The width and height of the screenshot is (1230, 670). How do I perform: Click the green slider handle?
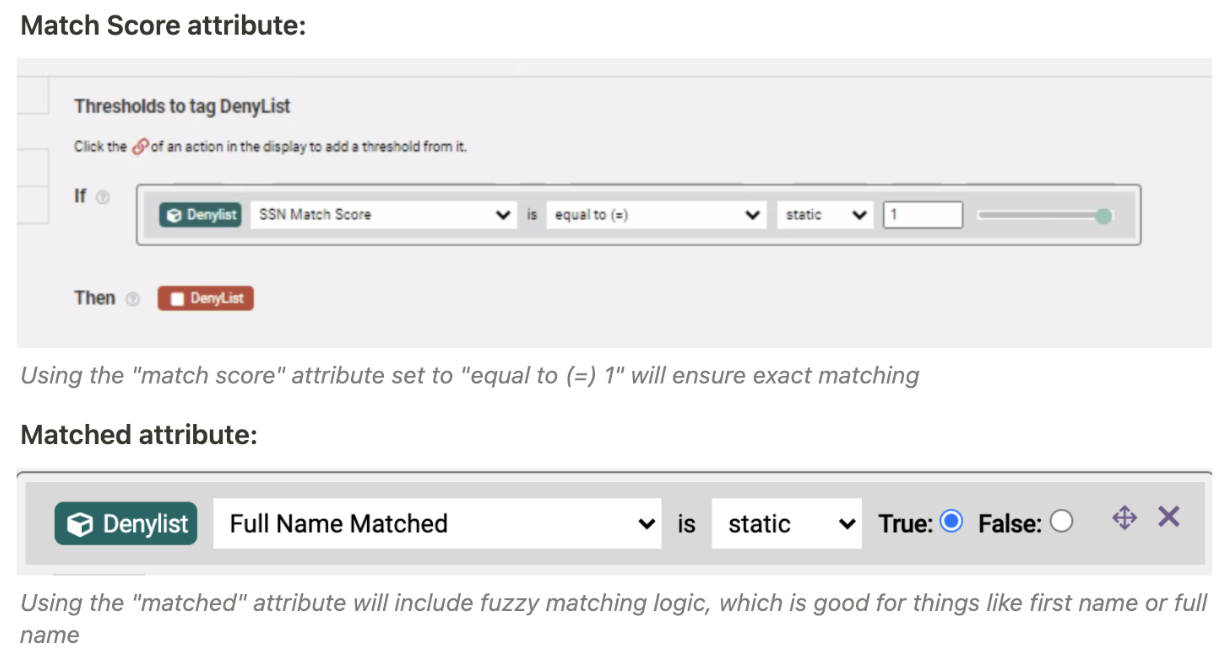[x=1104, y=216]
